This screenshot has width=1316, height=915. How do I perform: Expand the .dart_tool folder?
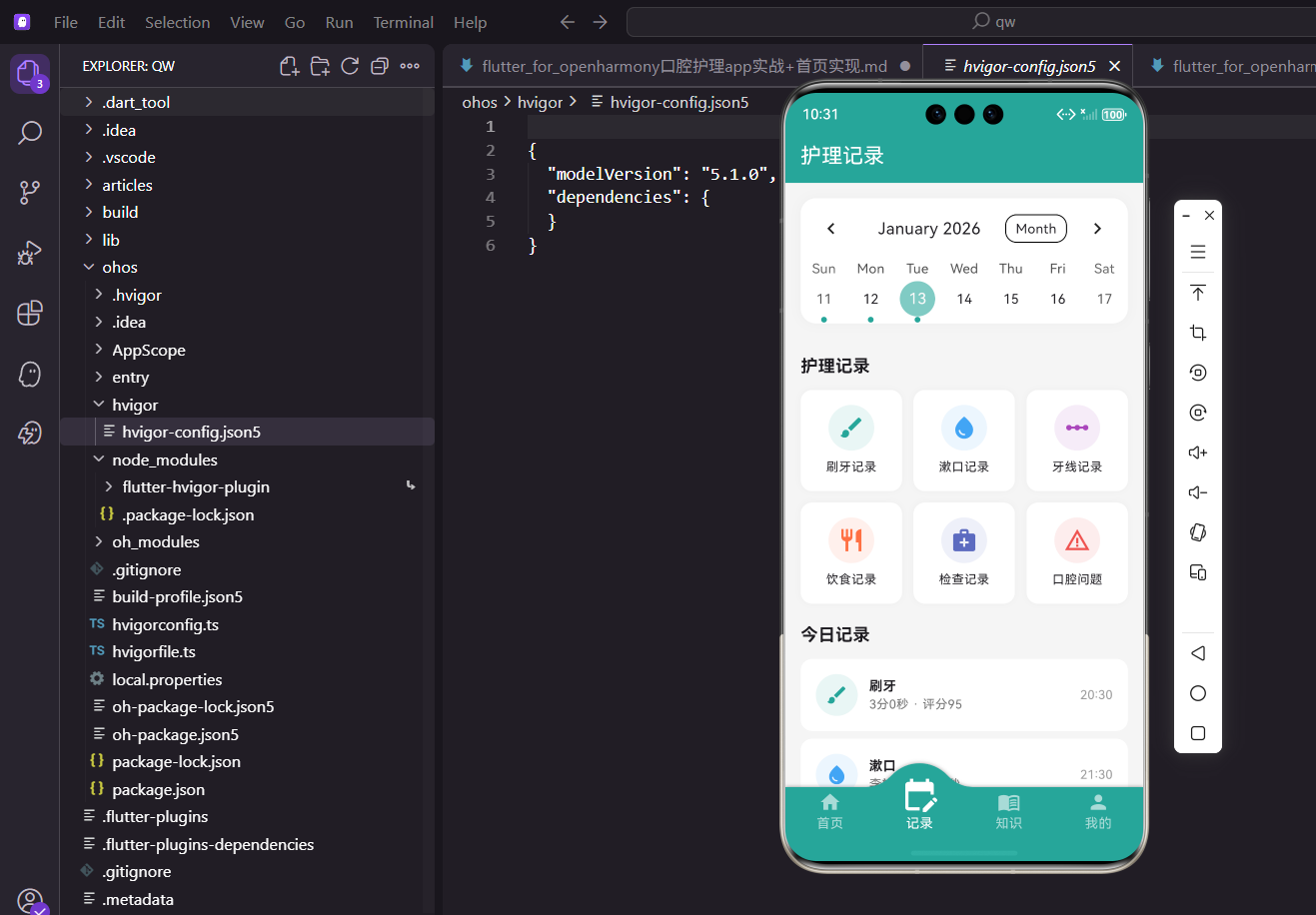point(247,102)
